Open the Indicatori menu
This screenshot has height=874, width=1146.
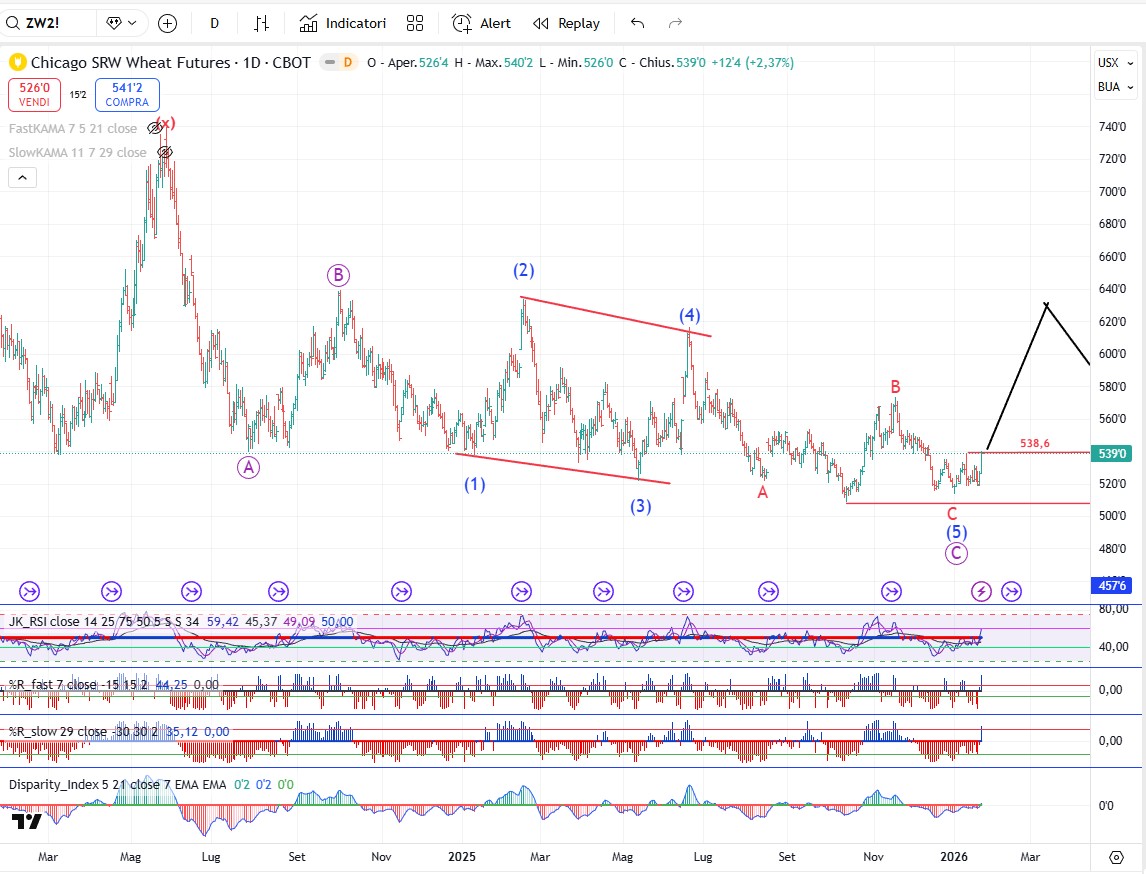[x=343, y=23]
